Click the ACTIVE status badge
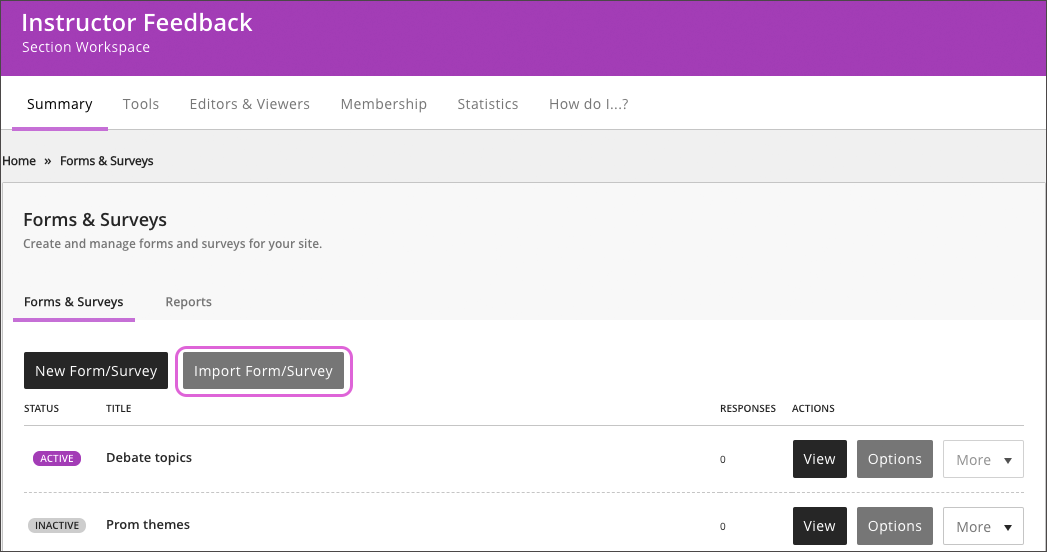 point(57,459)
